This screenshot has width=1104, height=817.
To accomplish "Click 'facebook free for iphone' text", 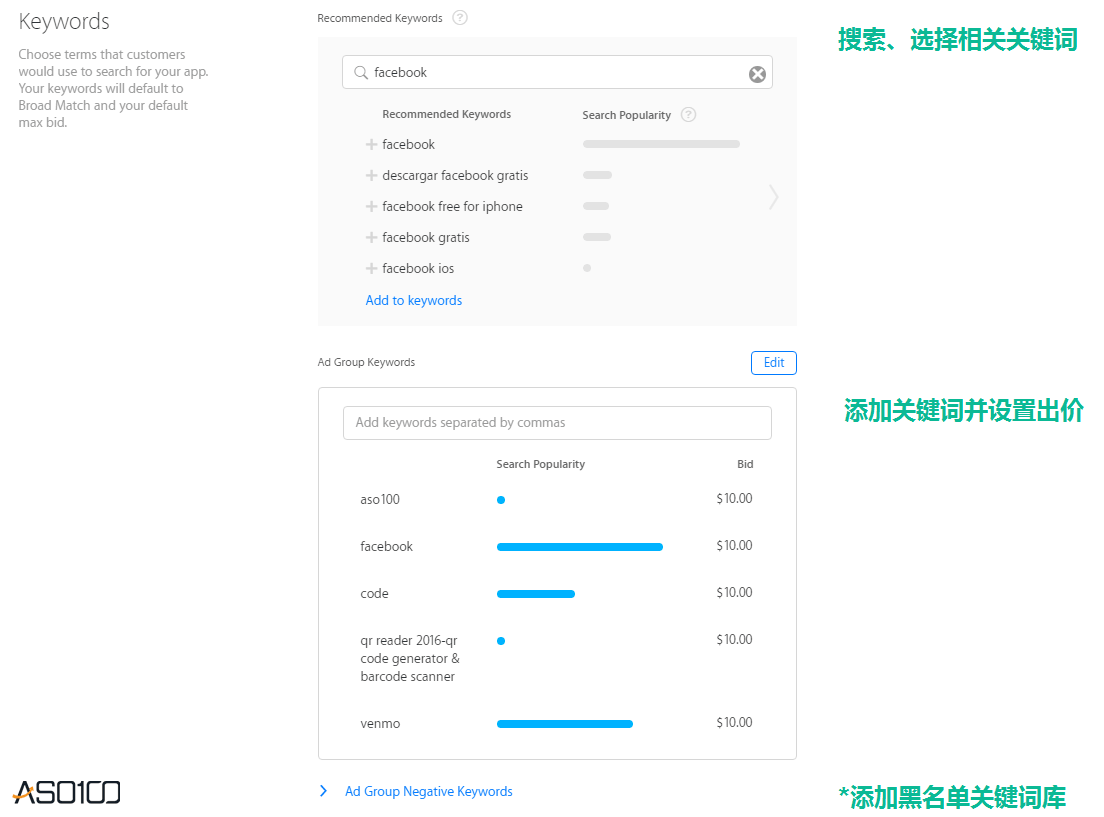I will (x=452, y=206).
